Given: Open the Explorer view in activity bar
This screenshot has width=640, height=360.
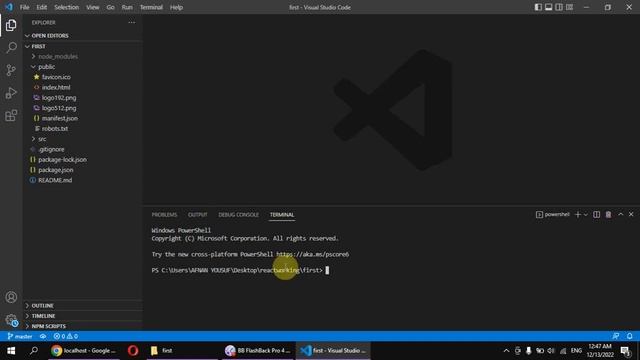Looking at the screenshot, I should [11, 25].
